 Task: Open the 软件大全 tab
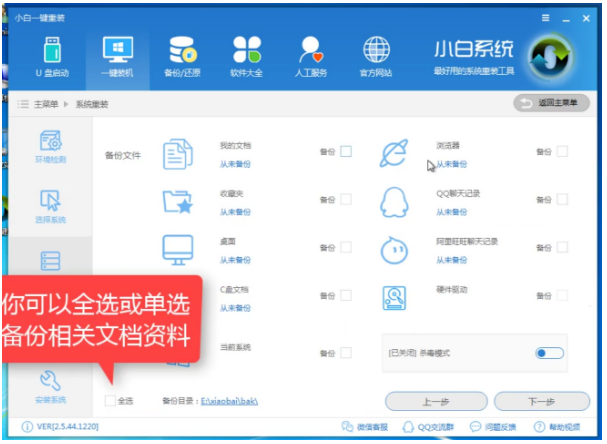pos(247,57)
